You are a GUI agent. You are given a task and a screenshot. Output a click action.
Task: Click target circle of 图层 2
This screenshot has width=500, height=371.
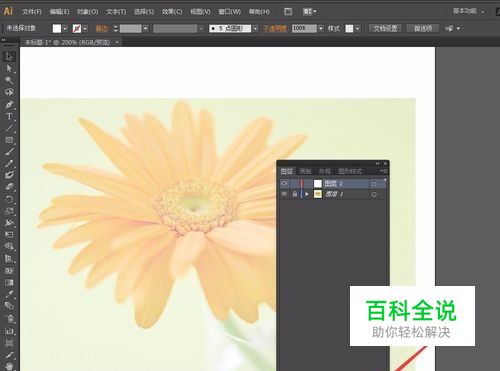[374, 184]
